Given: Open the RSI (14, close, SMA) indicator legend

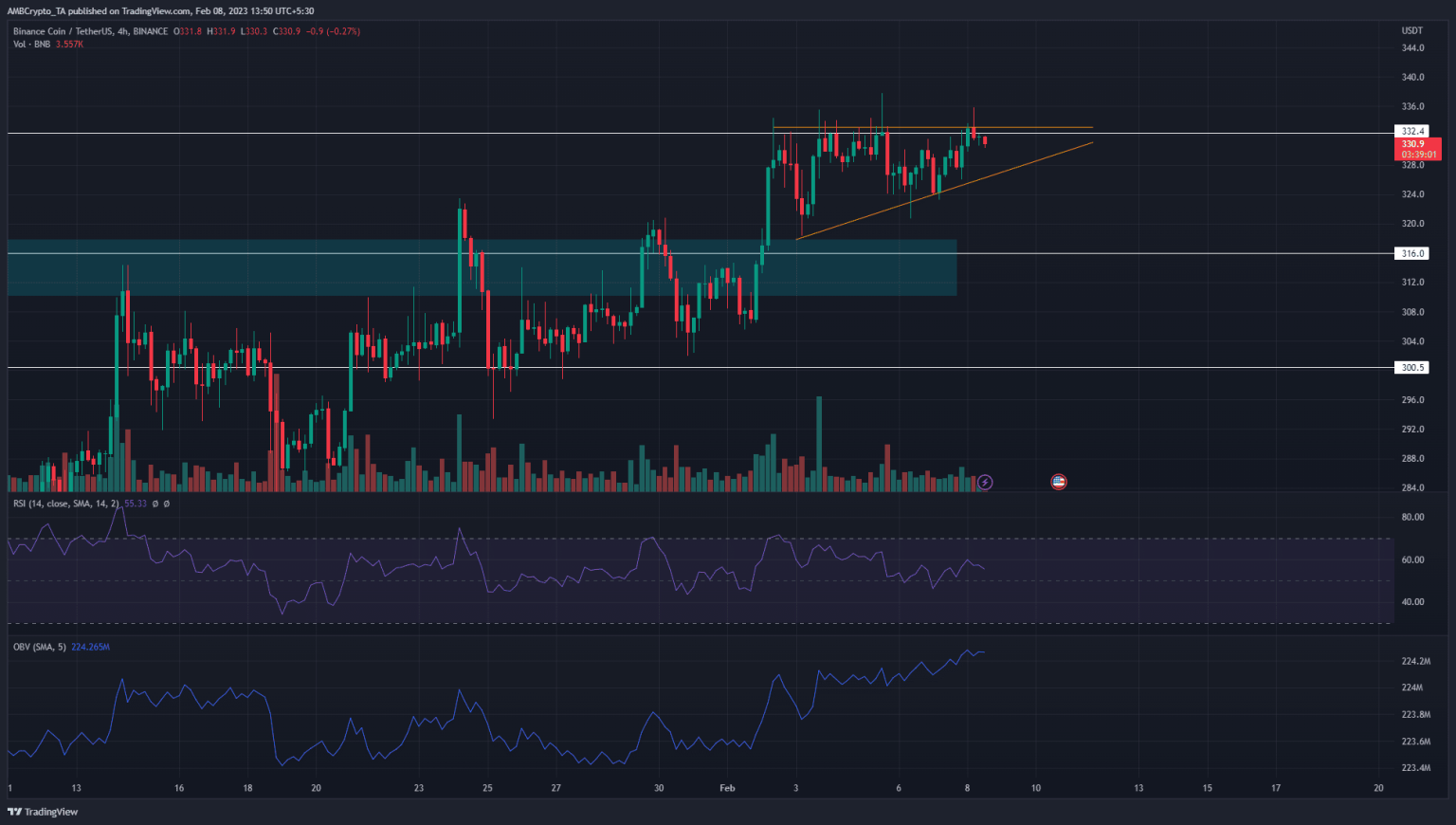Looking at the screenshot, I should pos(65,504).
